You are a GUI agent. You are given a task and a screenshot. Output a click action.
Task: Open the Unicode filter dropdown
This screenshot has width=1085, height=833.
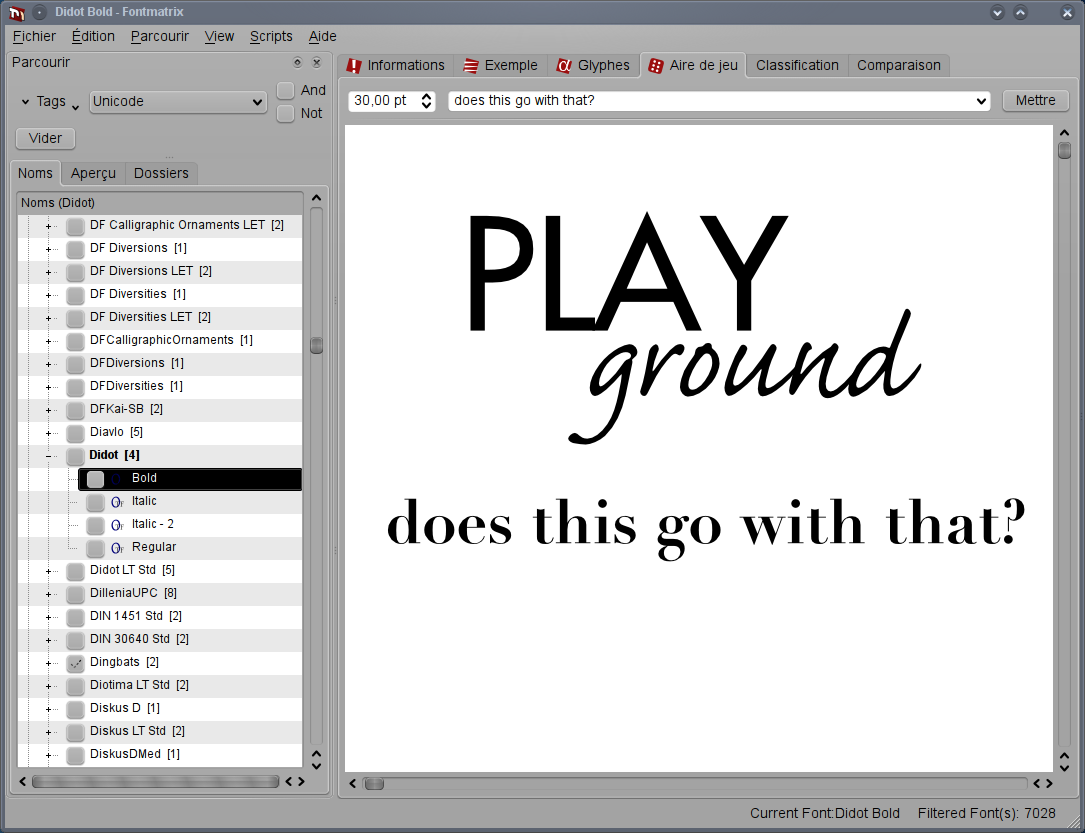178,102
